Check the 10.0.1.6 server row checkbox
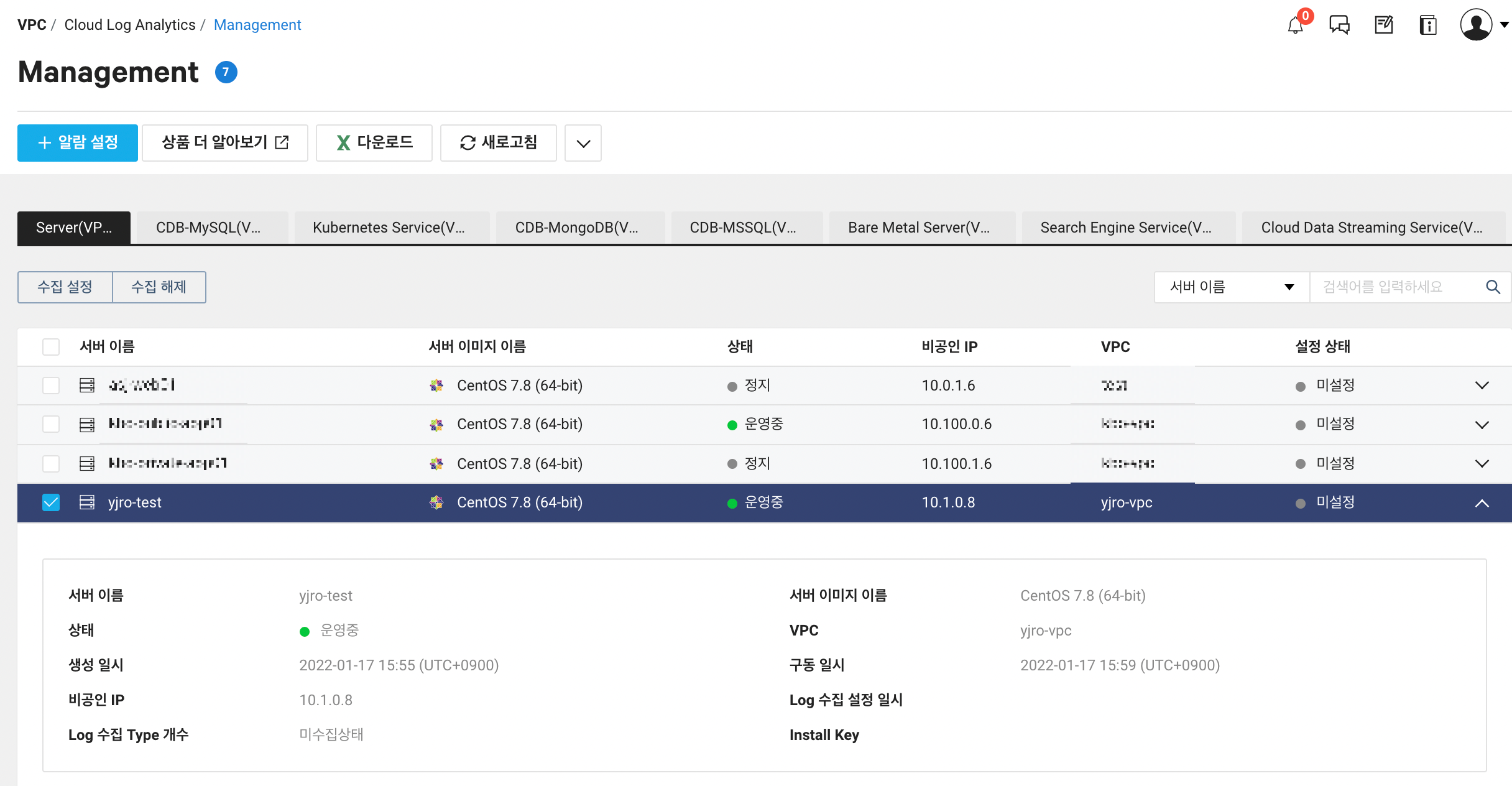The width and height of the screenshot is (1512, 786). click(51, 386)
